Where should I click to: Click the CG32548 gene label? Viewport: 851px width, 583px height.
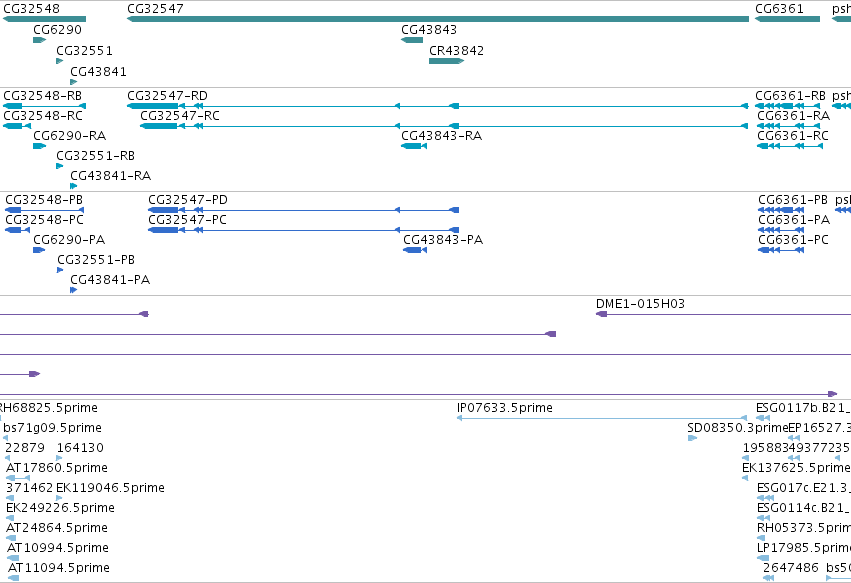31,9
